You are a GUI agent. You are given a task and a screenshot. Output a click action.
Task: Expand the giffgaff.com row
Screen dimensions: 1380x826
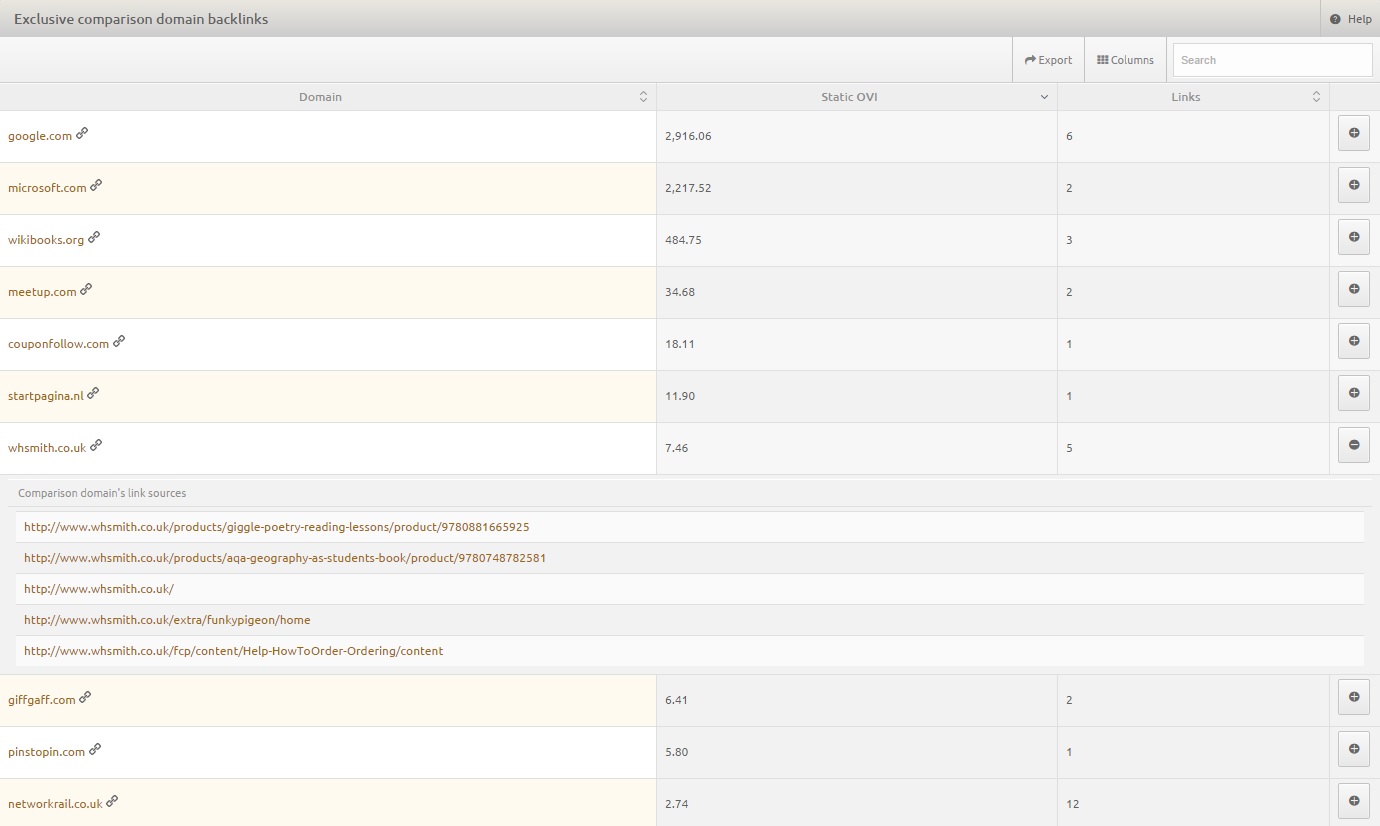click(1354, 697)
